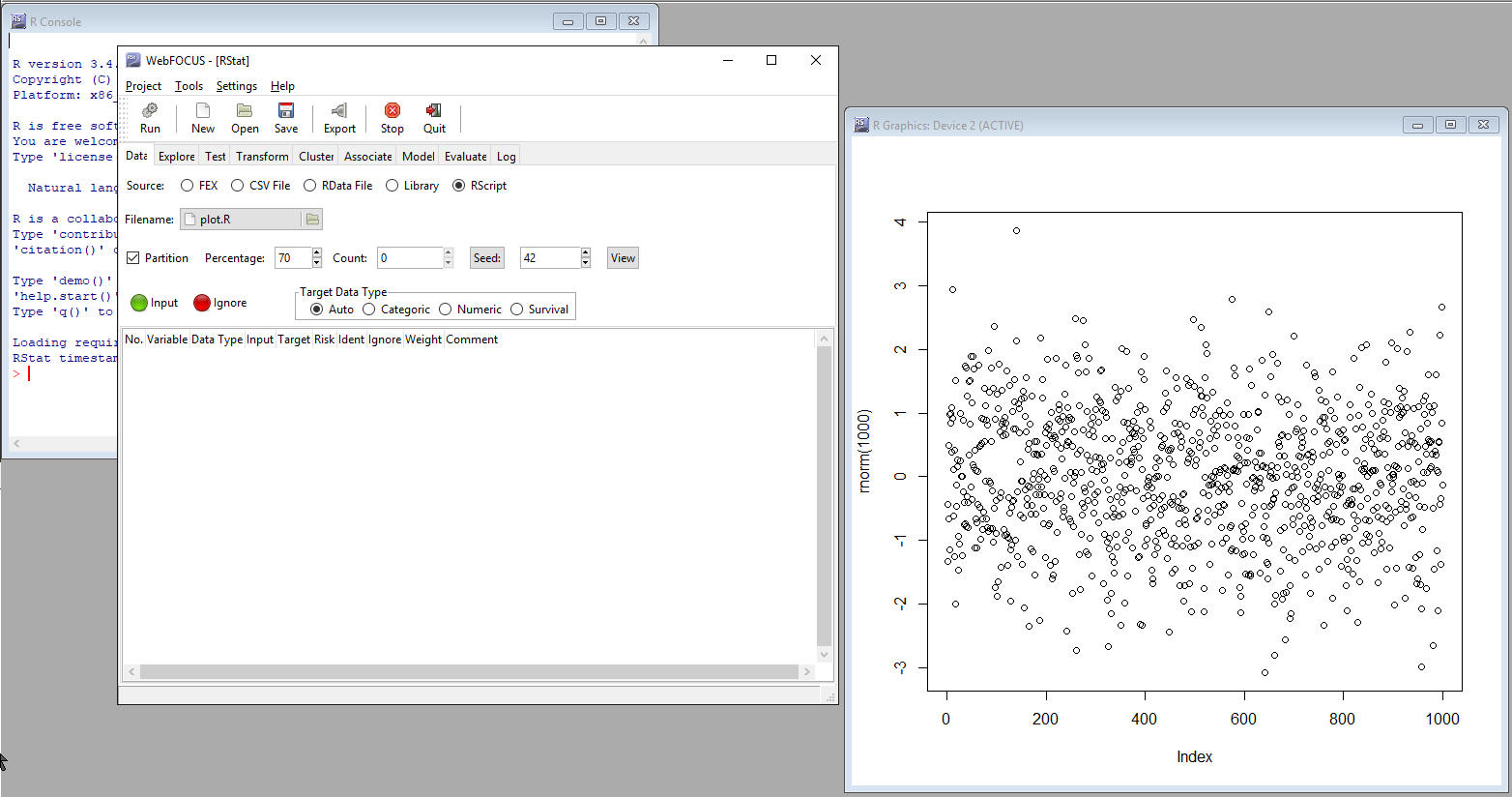
Task: Minimize the R Graphics Device 2 window
Action: pyautogui.click(x=1417, y=125)
